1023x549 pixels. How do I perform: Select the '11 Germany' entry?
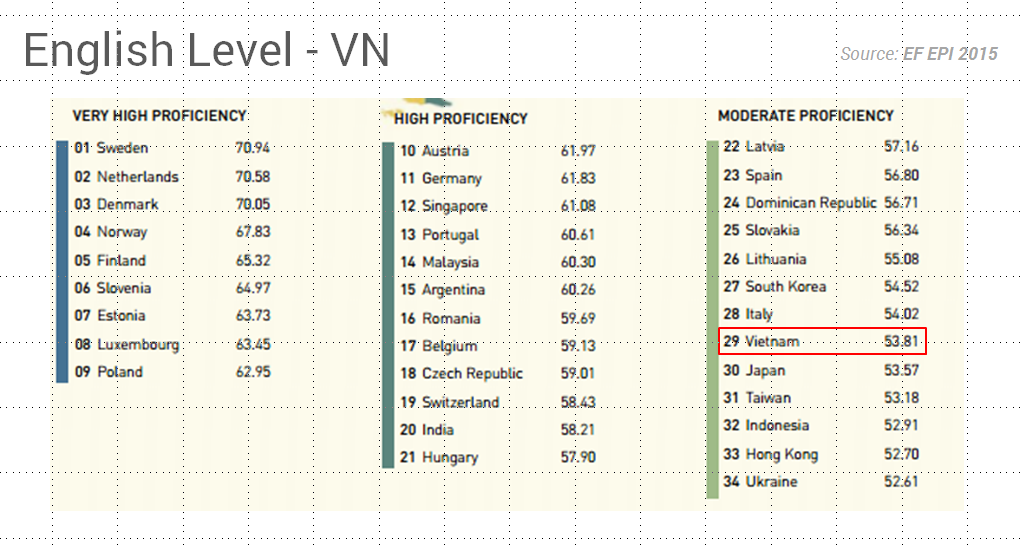pos(441,178)
